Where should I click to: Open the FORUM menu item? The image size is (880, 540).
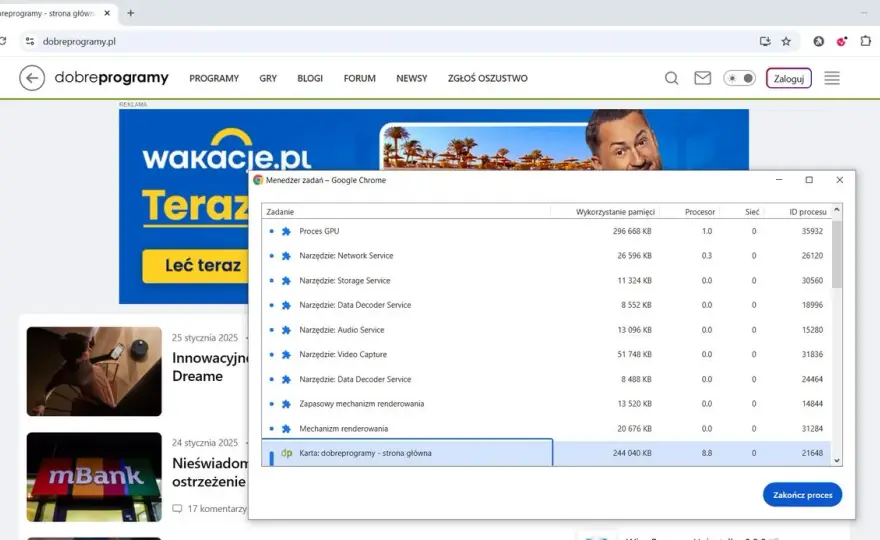[x=360, y=79]
